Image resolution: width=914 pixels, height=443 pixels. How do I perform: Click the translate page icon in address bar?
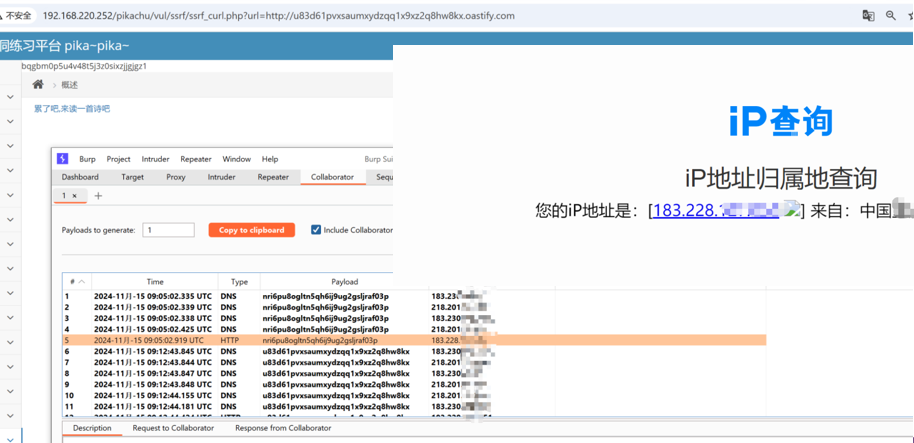[869, 16]
